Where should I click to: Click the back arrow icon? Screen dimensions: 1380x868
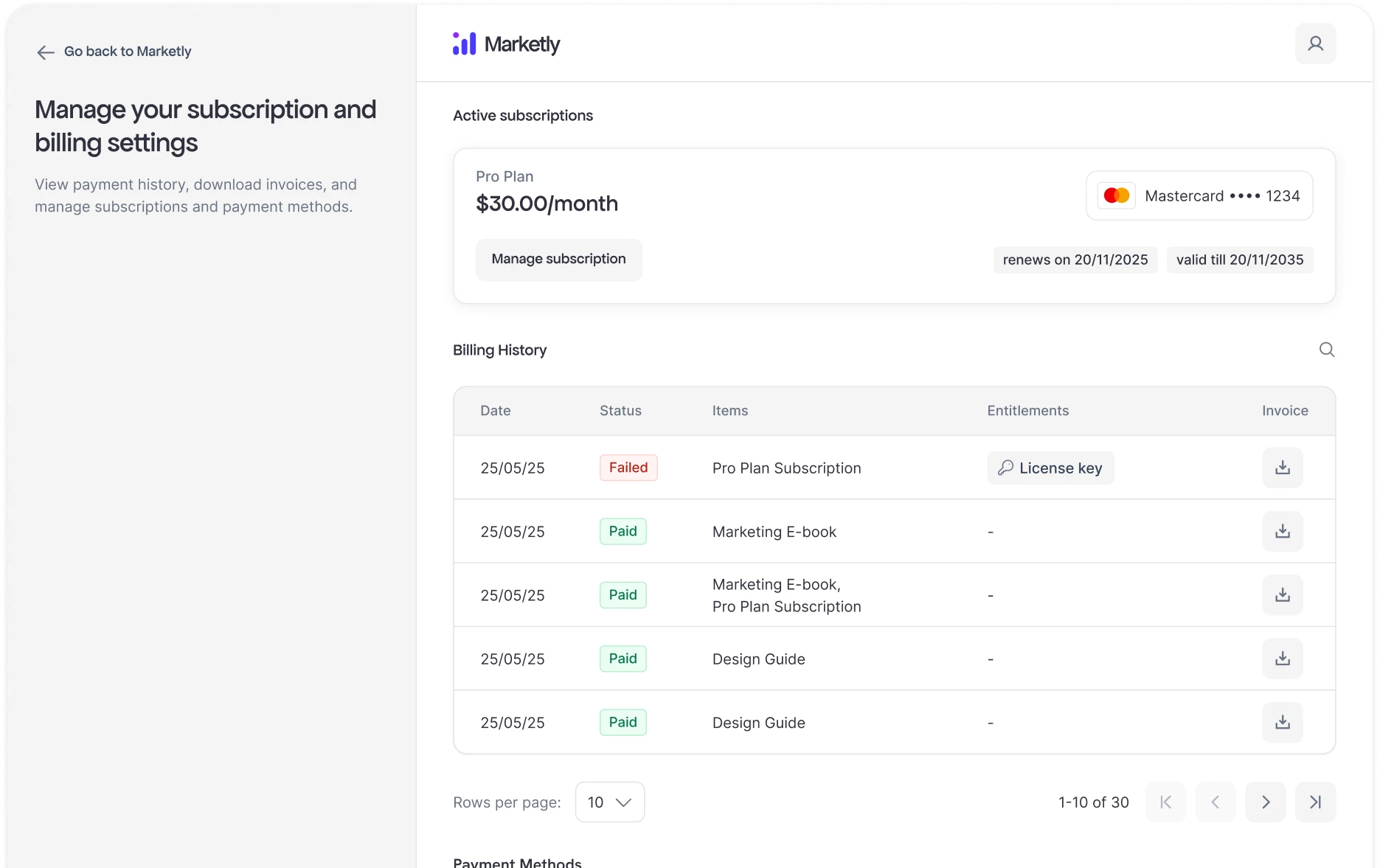click(x=46, y=52)
